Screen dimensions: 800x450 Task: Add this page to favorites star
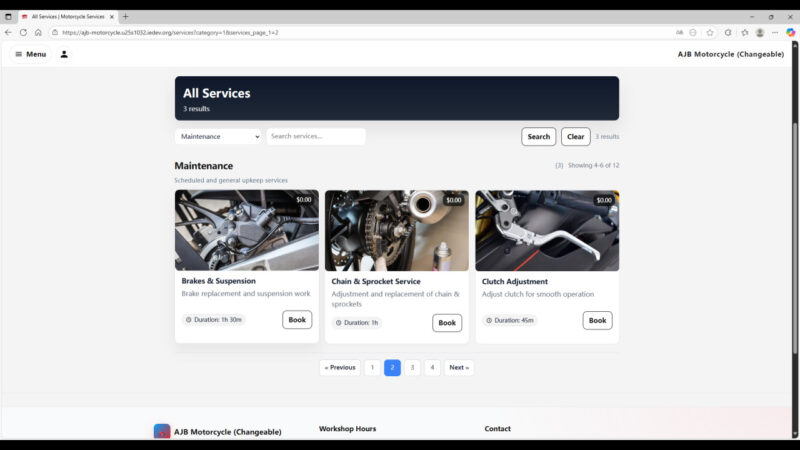click(710, 32)
